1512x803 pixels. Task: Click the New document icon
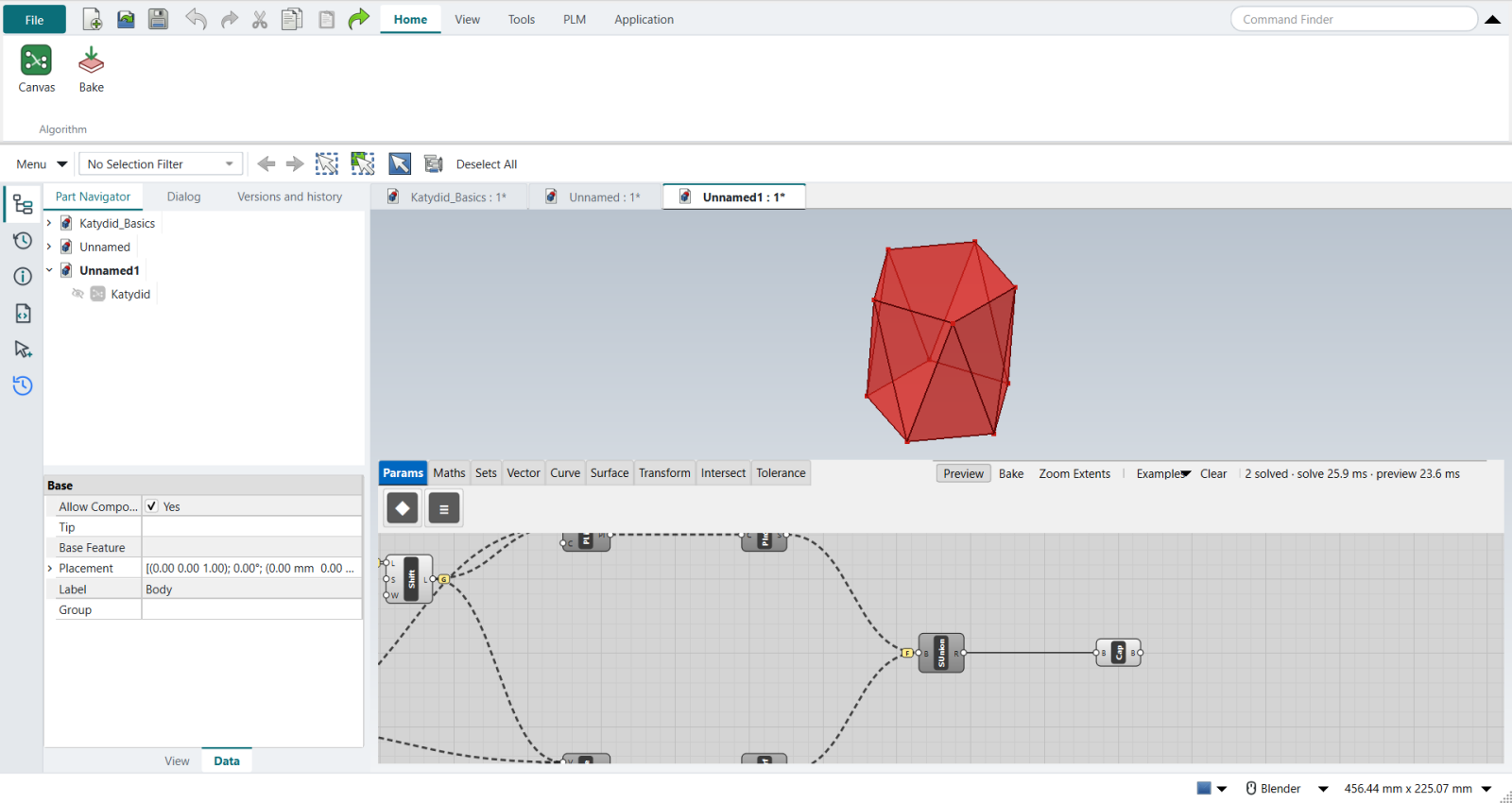click(92, 19)
